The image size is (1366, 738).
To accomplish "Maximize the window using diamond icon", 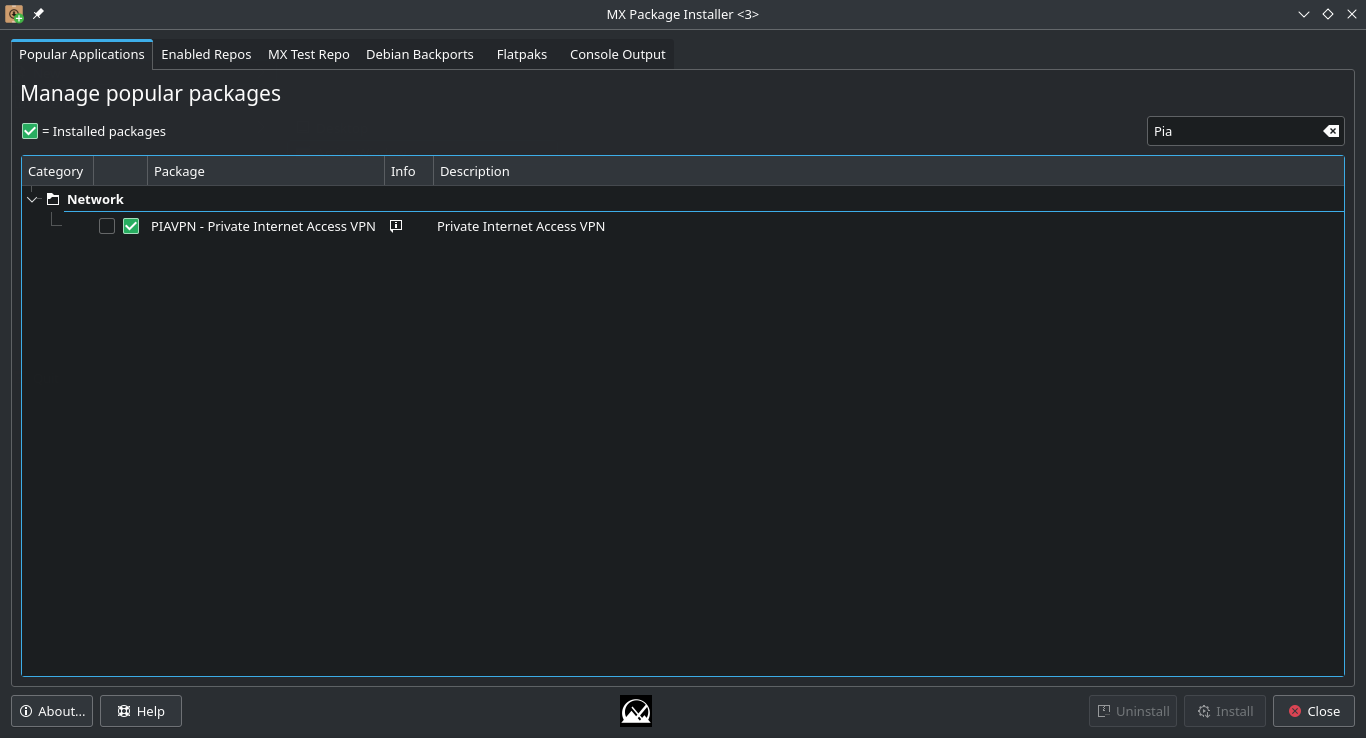I will pos(1328,14).
